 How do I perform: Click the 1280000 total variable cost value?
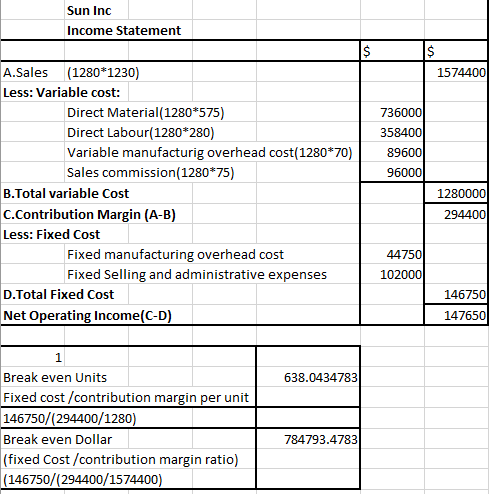pos(461,194)
